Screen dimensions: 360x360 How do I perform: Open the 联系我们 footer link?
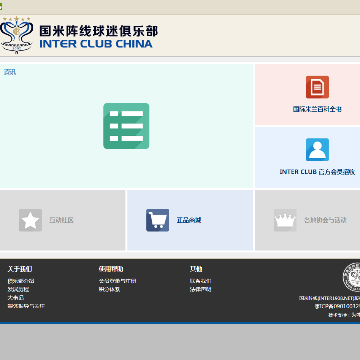point(200,281)
